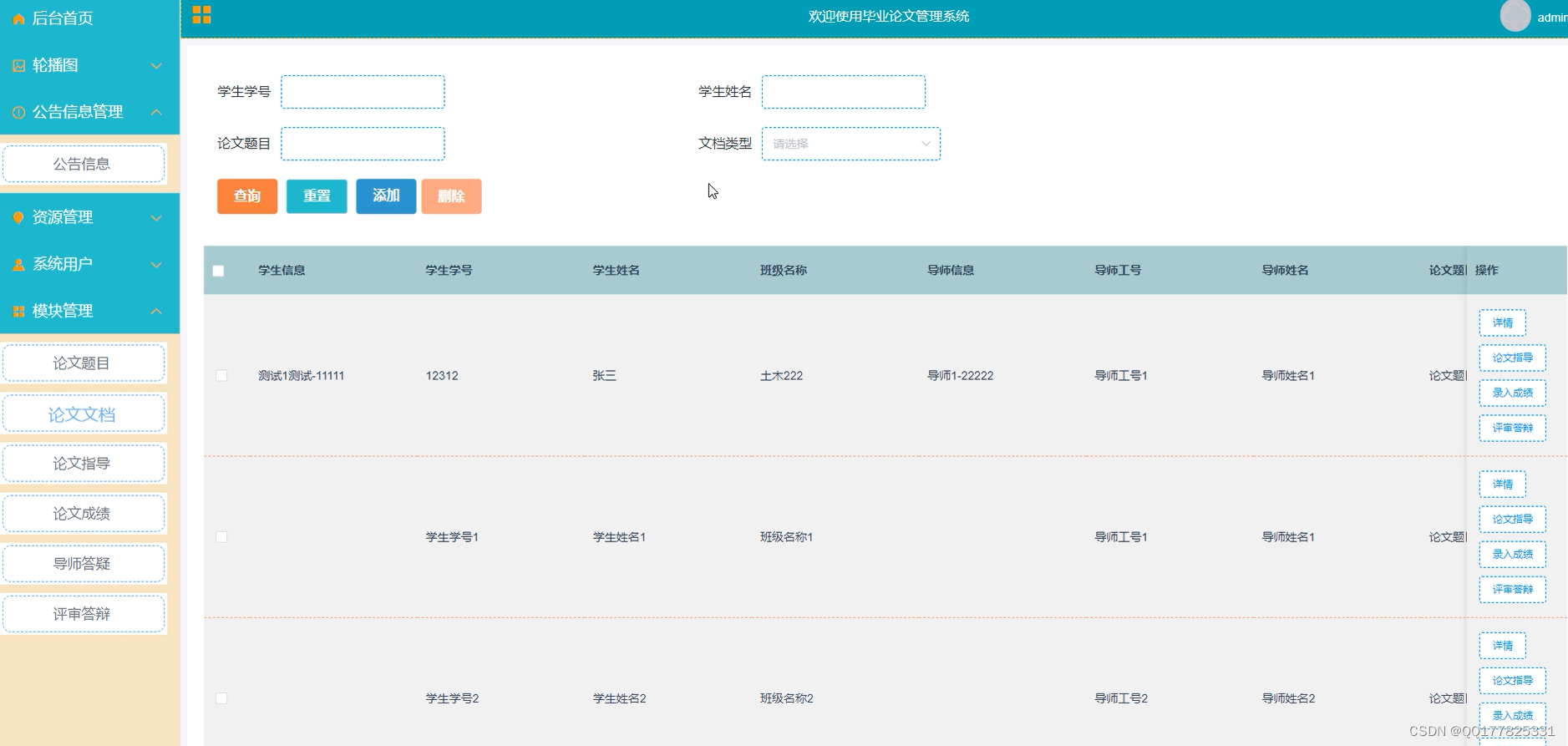Click the 导师姓名 column header
The width and height of the screenshot is (1568, 746).
coord(1285,271)
